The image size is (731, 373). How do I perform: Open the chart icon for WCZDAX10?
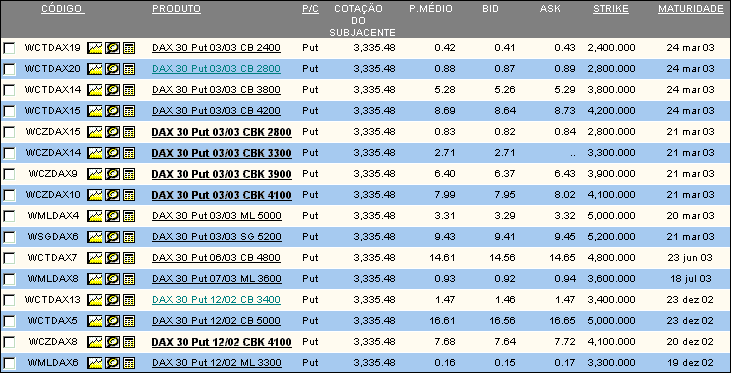95,195
